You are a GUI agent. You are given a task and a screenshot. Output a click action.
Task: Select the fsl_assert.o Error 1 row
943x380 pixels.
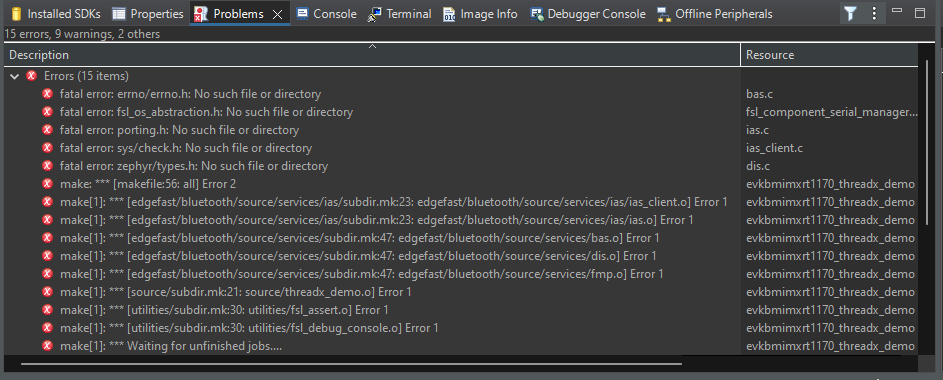click(x=461, y=310)
